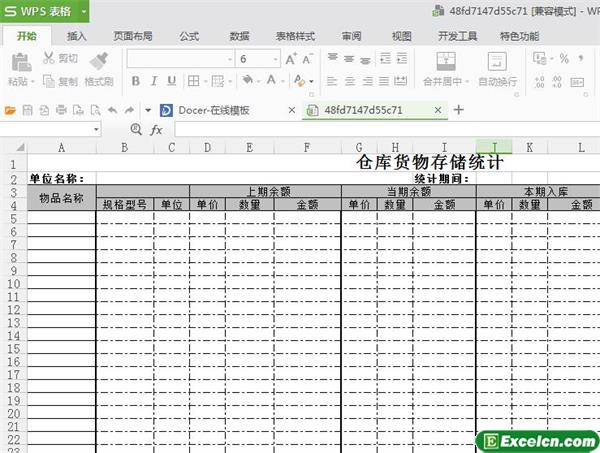
Task: Expand the quick access toolbar dropdown
Action: coord(148,111)
